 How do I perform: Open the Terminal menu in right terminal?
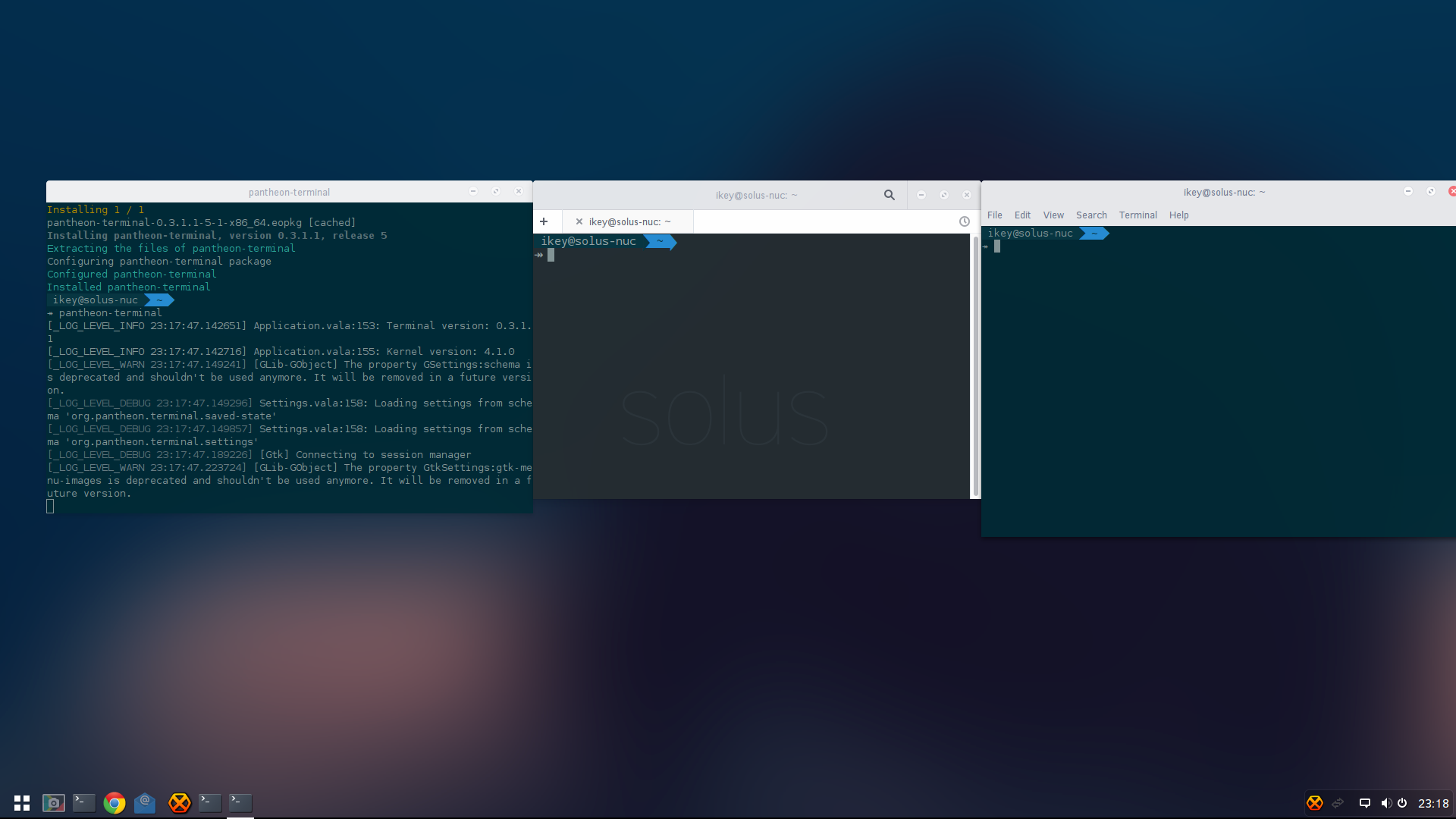click(x=1137, y=215)
